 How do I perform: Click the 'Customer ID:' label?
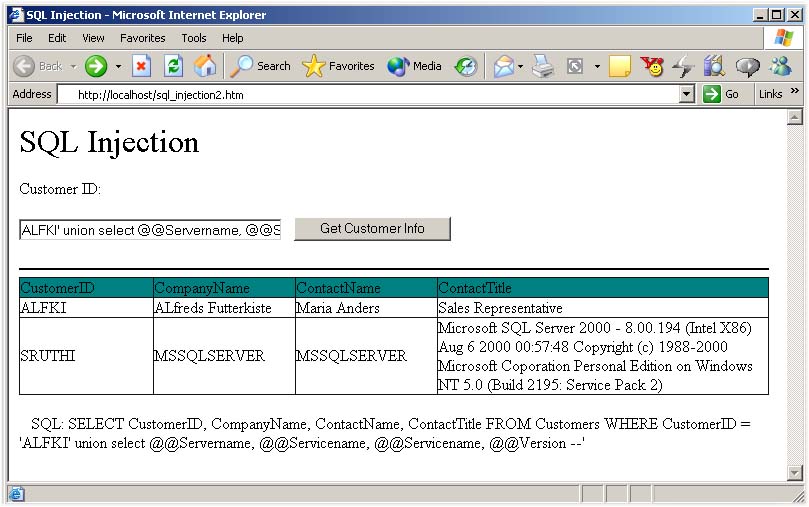(60, 189)
